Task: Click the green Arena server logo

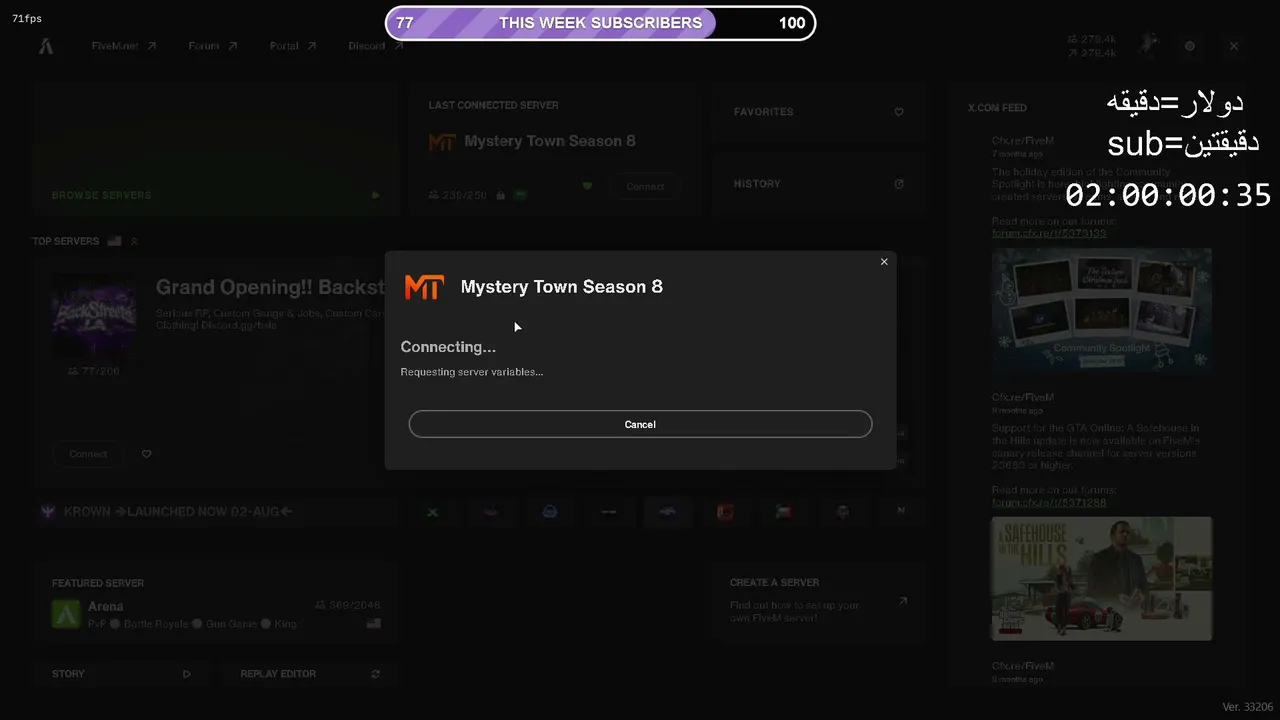Action: [x=66, y=614]
